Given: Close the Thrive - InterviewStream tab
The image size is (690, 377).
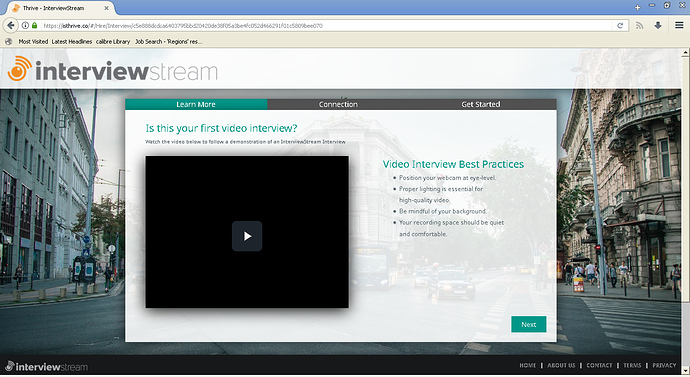Looking at the screenshot, I should click(x=106, y=8).
